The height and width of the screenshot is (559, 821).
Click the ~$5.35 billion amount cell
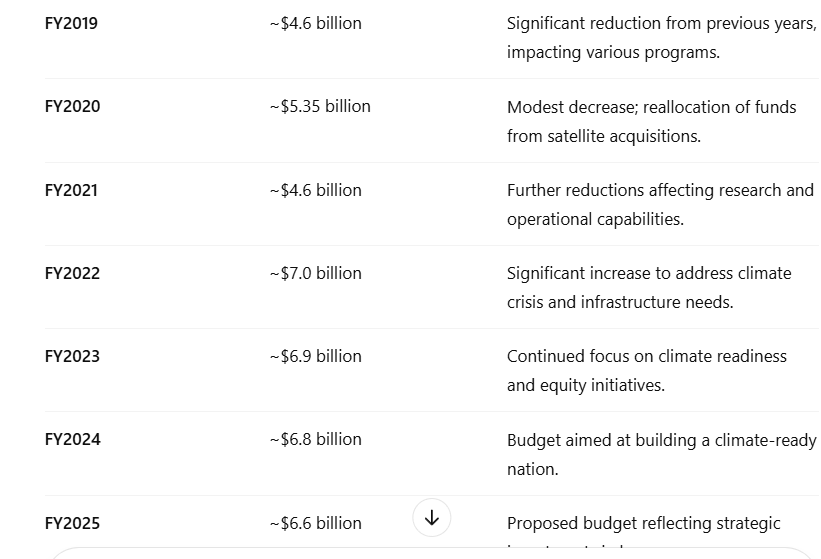pyautogui.click(x=320, y=106)
